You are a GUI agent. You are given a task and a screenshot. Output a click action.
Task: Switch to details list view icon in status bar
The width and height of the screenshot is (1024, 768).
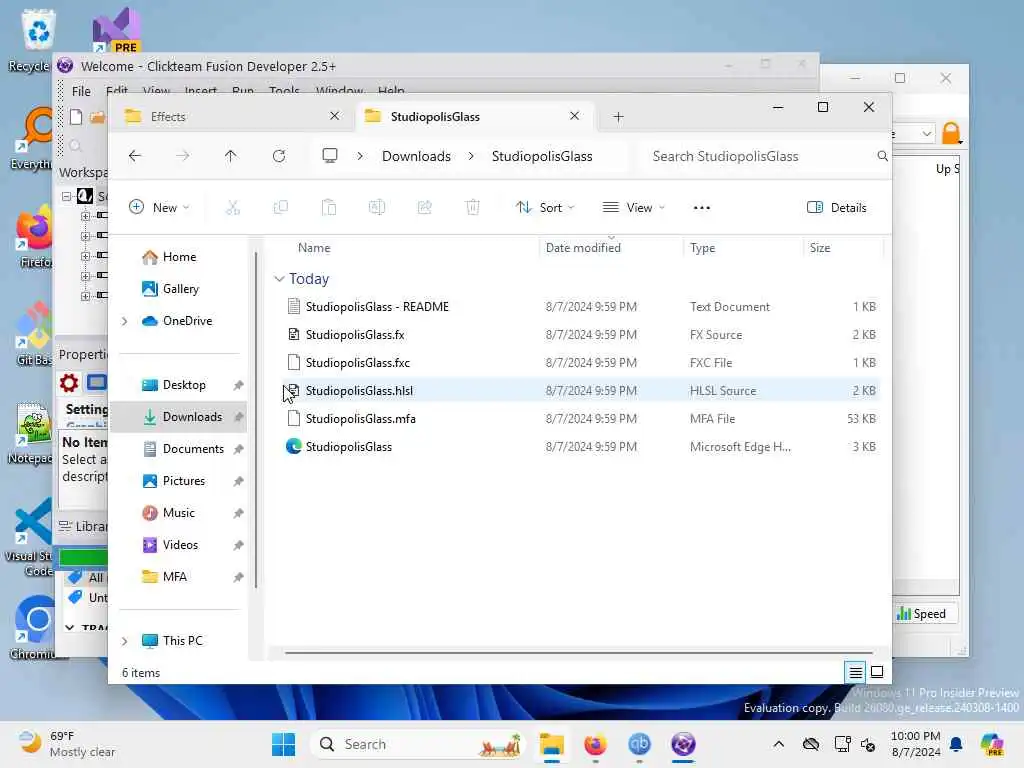pos(856,672)
